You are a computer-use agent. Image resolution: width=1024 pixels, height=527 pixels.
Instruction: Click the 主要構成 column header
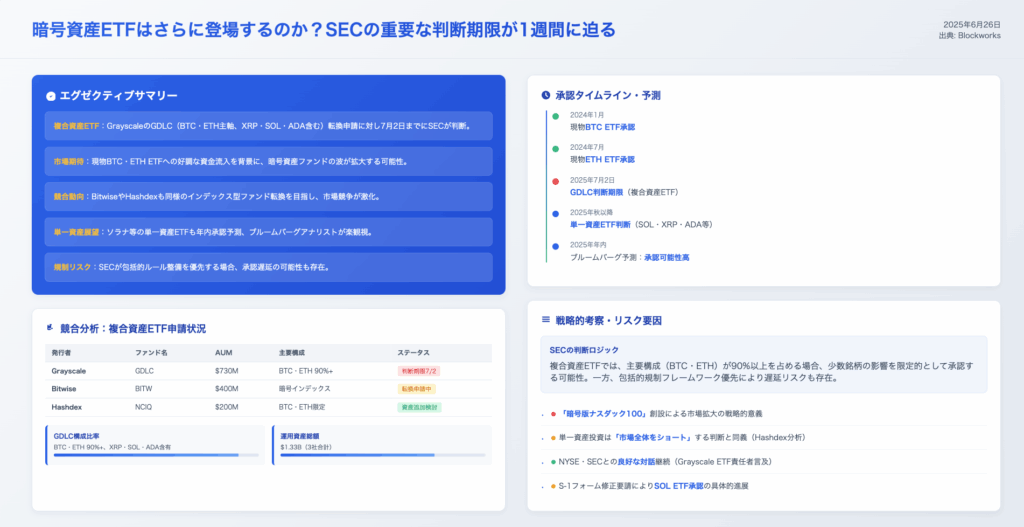[x=290, y=353]
